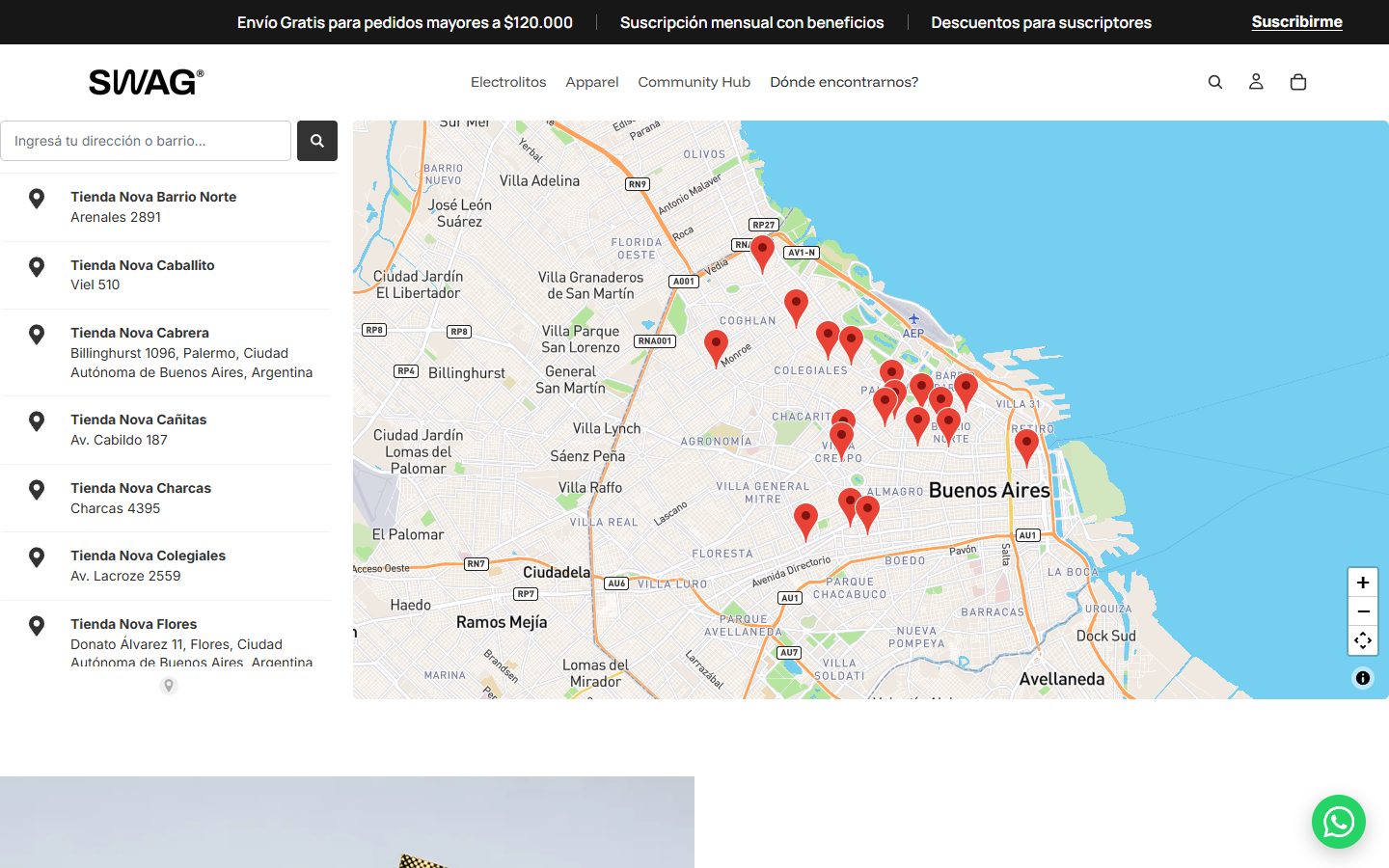Open the search icon in header

pyautogui.click(x=1215, y=82)
